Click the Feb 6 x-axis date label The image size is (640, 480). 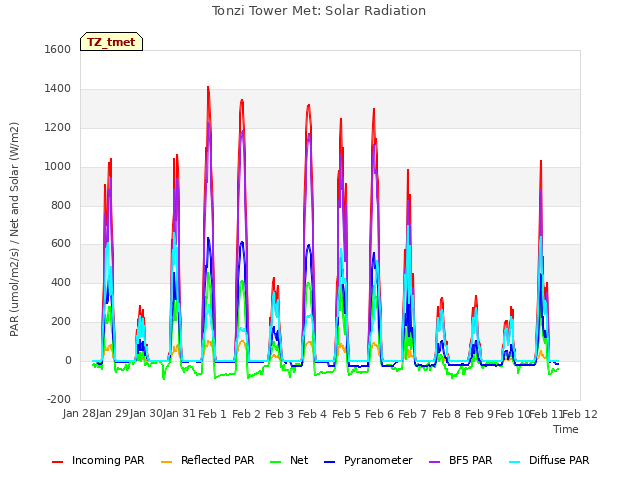(379, 414)
